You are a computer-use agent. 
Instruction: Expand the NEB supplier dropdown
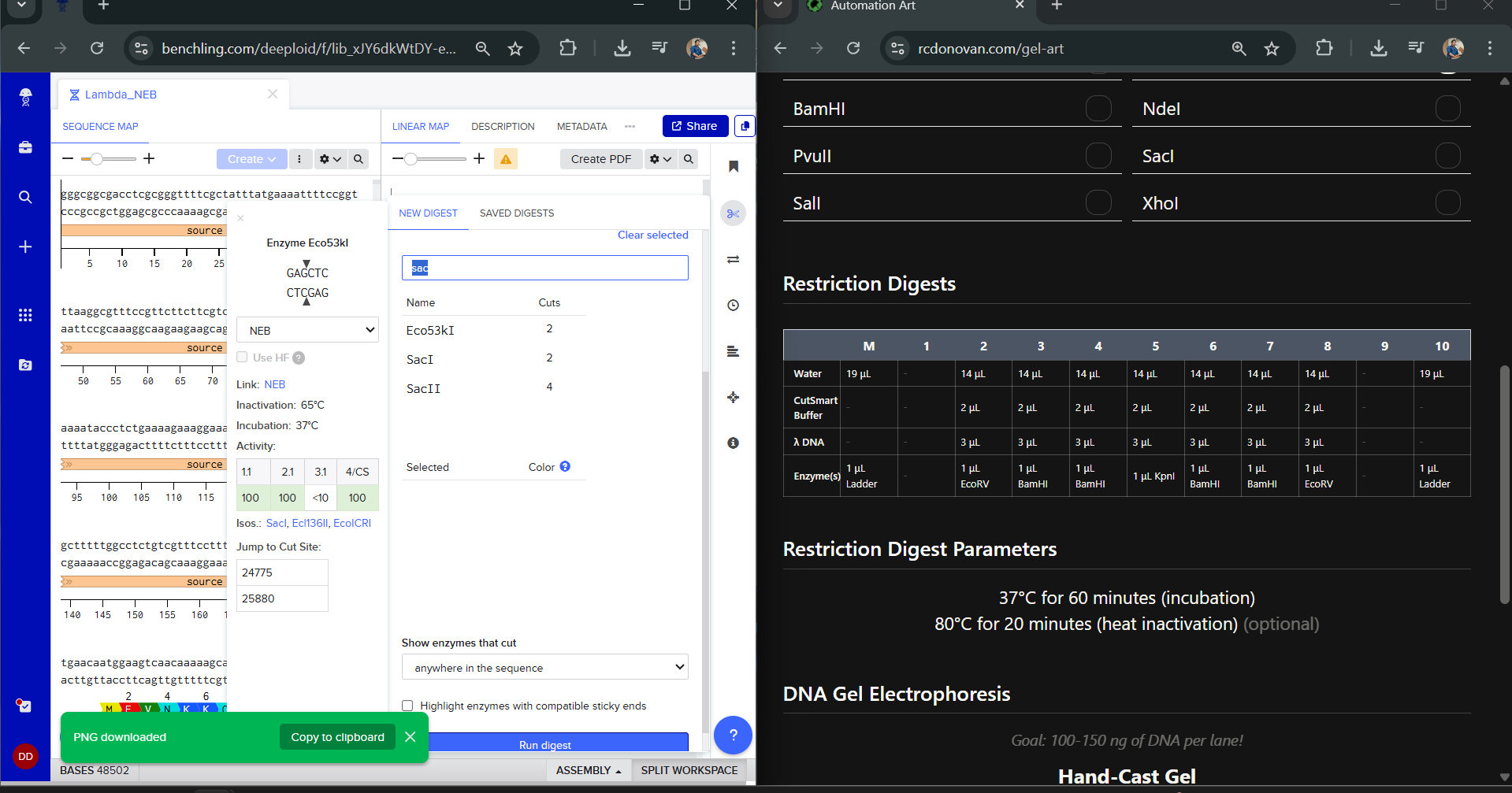pyautogui.click(x=307, y=330)
